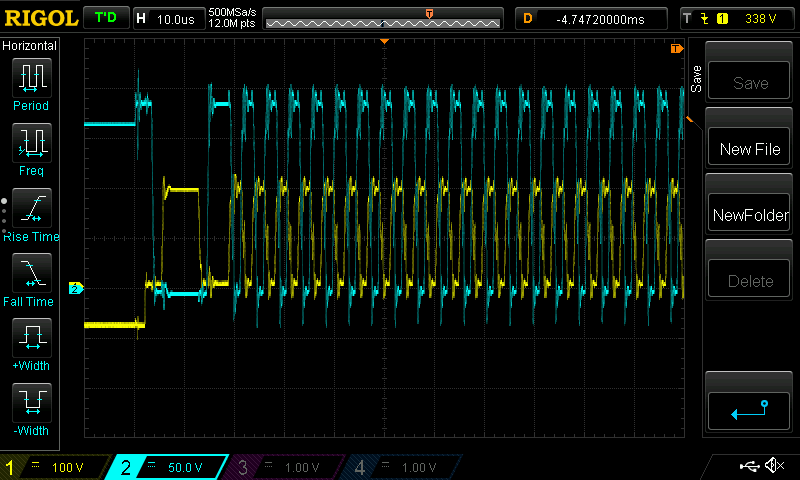Toggle the muted speaker sound icon

tap(774, 466)
